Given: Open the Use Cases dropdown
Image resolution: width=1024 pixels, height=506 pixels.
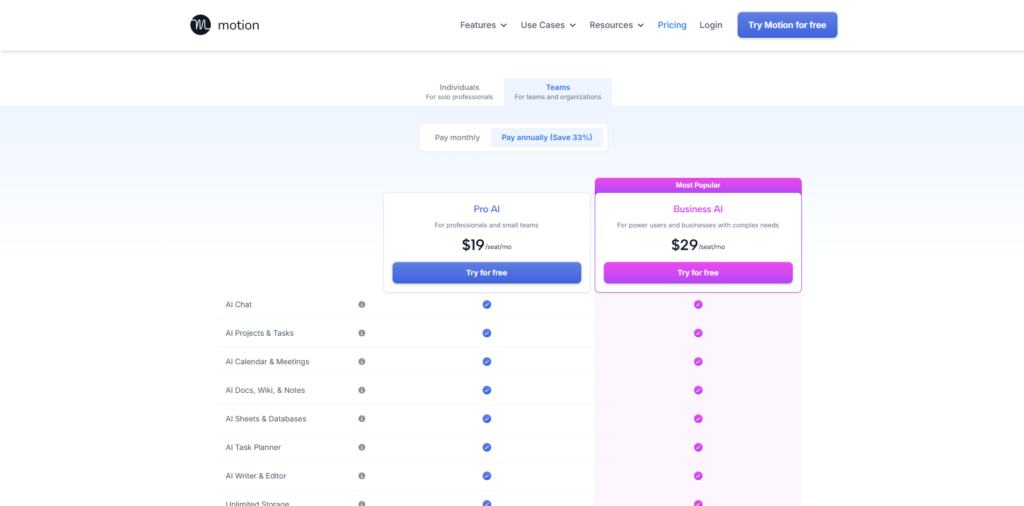Looking at the screenshot, I should (x=548, y=25).
